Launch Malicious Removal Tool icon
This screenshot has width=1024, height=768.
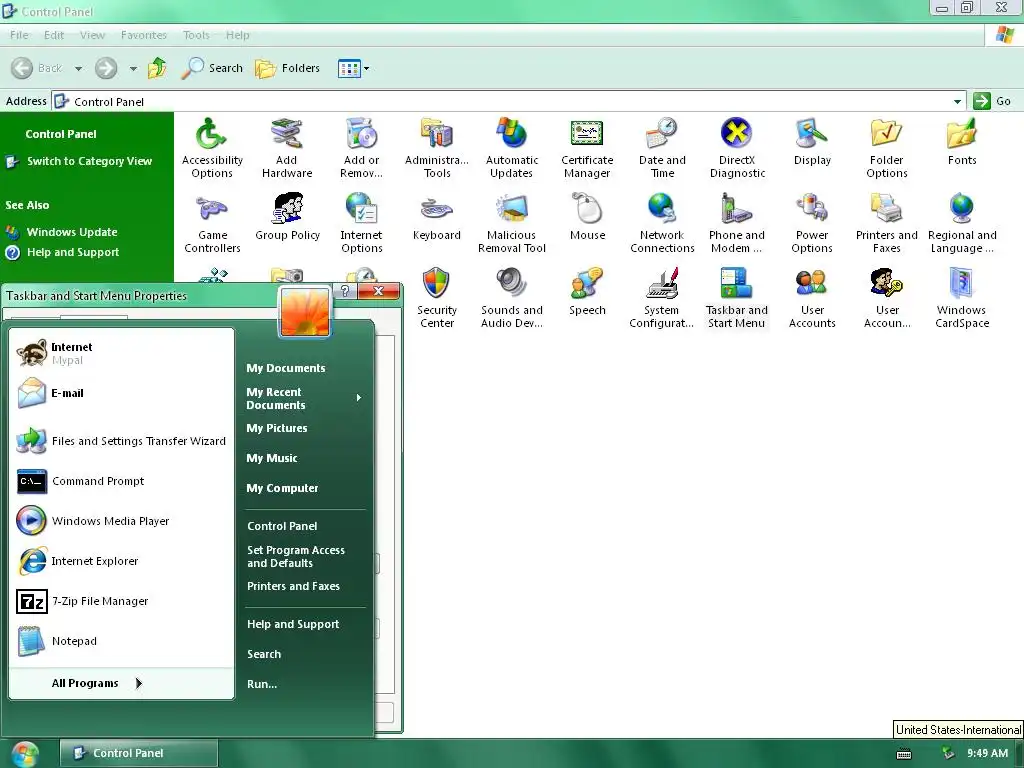click(x=511, y=223)
